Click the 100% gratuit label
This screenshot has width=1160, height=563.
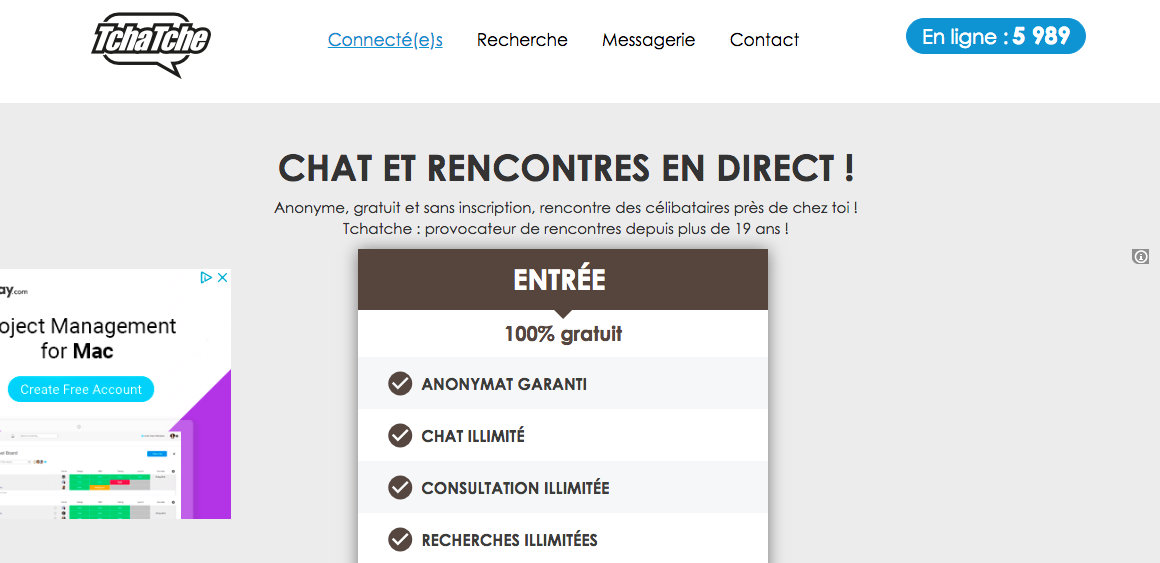pos(563,334)
